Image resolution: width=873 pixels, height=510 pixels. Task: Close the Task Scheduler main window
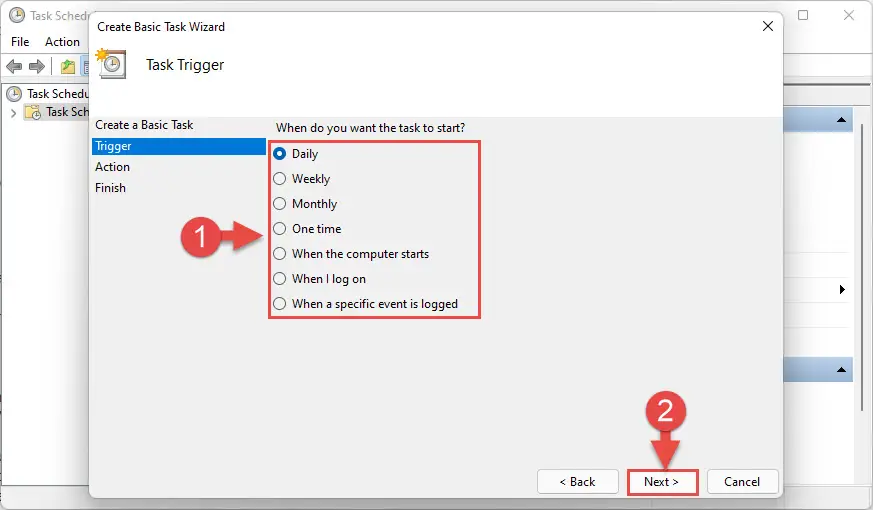(849, 15)
